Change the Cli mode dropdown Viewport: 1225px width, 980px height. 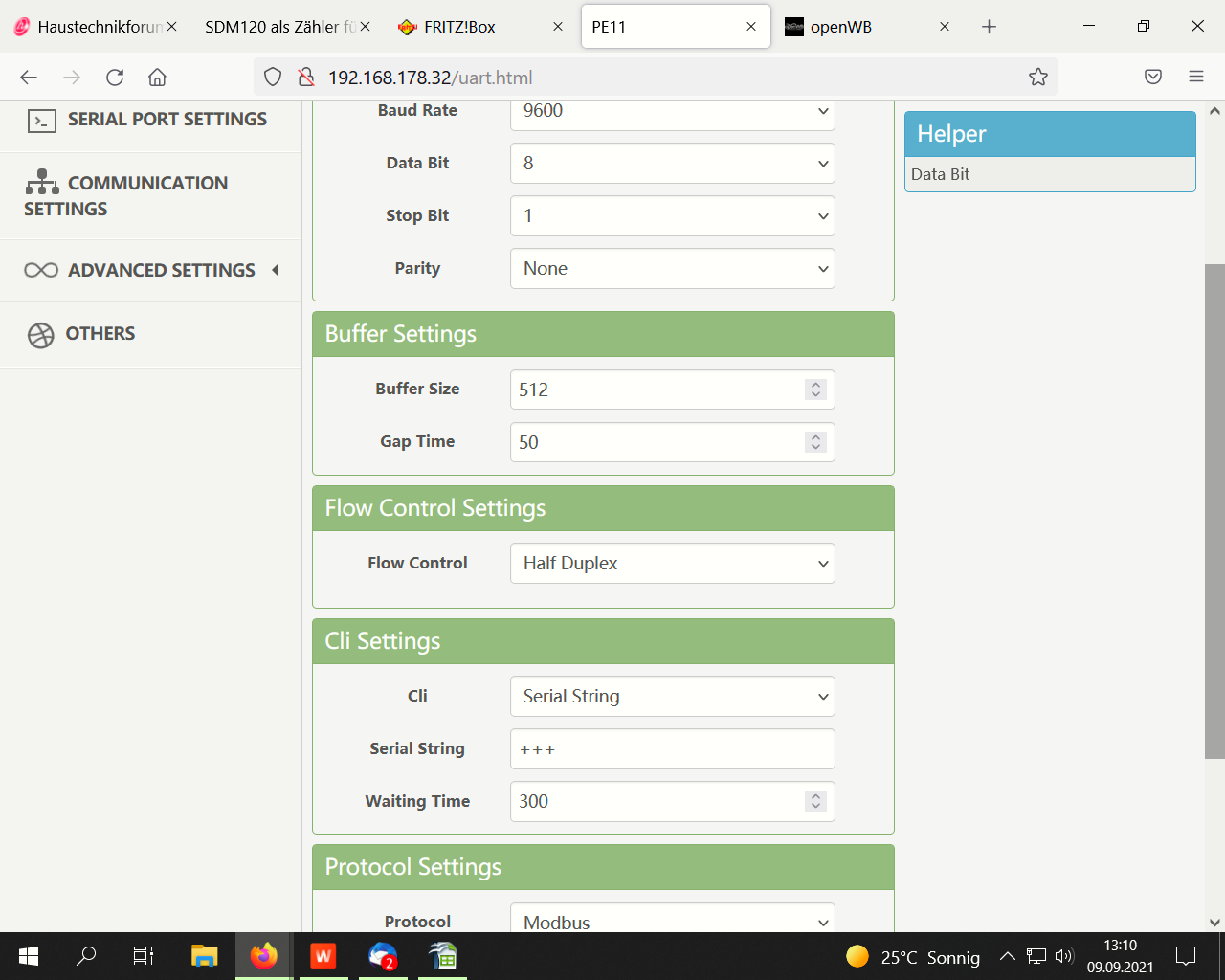[x=672, y=697]
